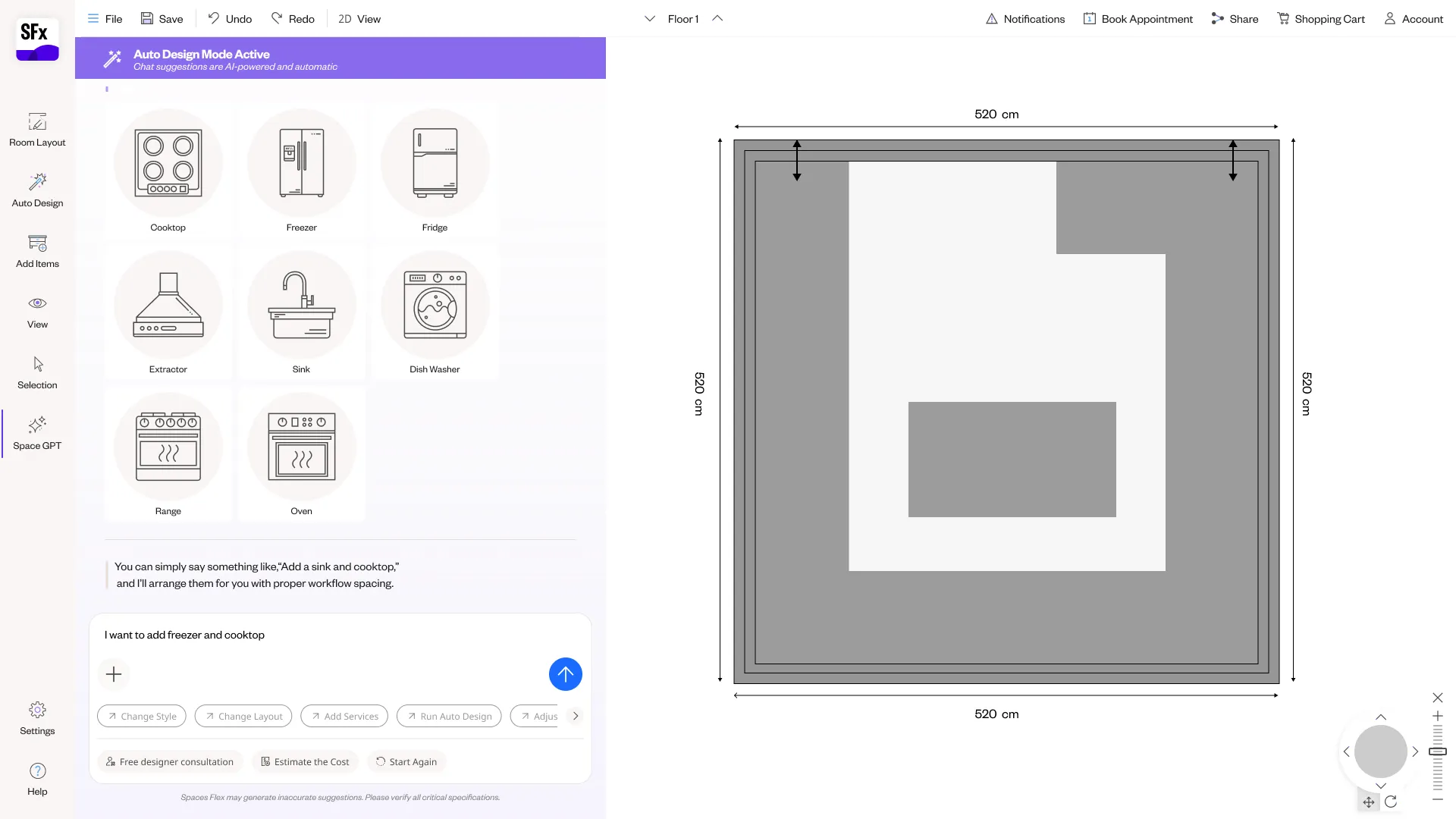
Task: Open the Account menu
Action: pyautogui.click(x=1414, y=19)
